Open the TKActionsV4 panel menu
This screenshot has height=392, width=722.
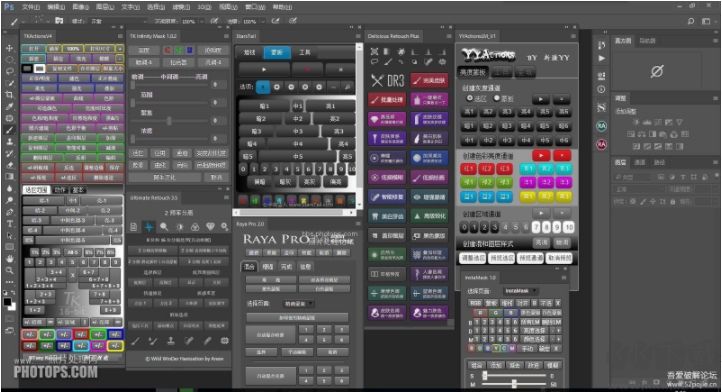click(120, 36)
